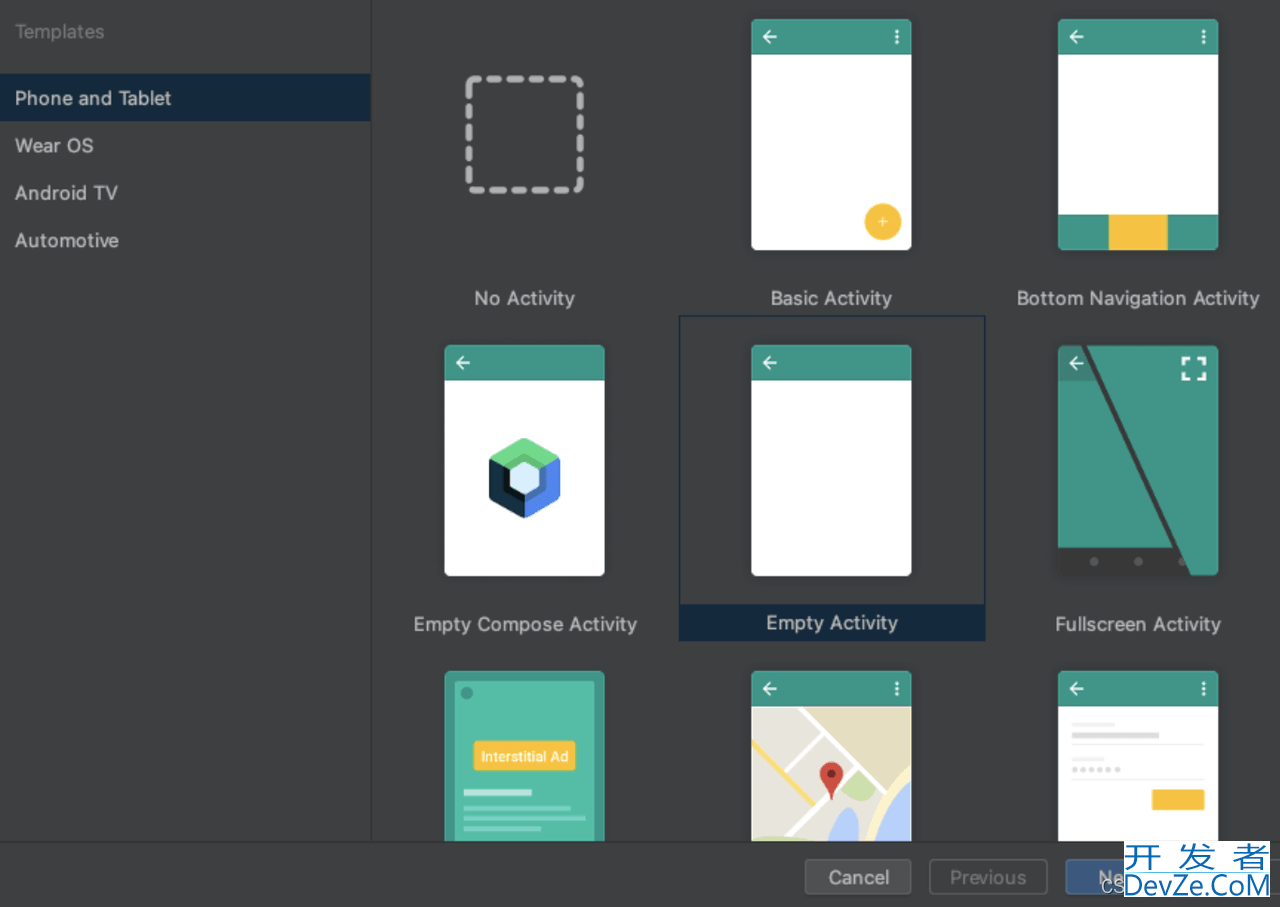Choose the Empty Activity template preview
The width and height of the screenshot is (1280, 907).
[x=831, y=461]
